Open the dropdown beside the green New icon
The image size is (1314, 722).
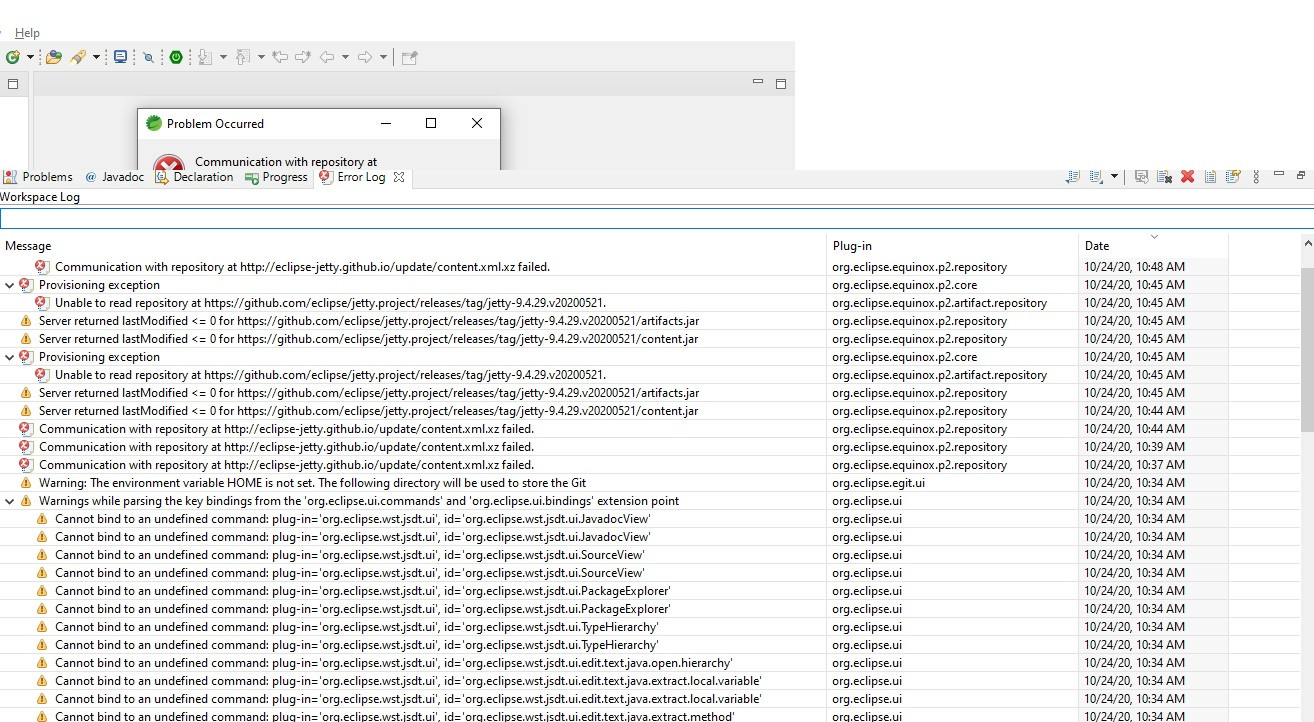(30, 57)
